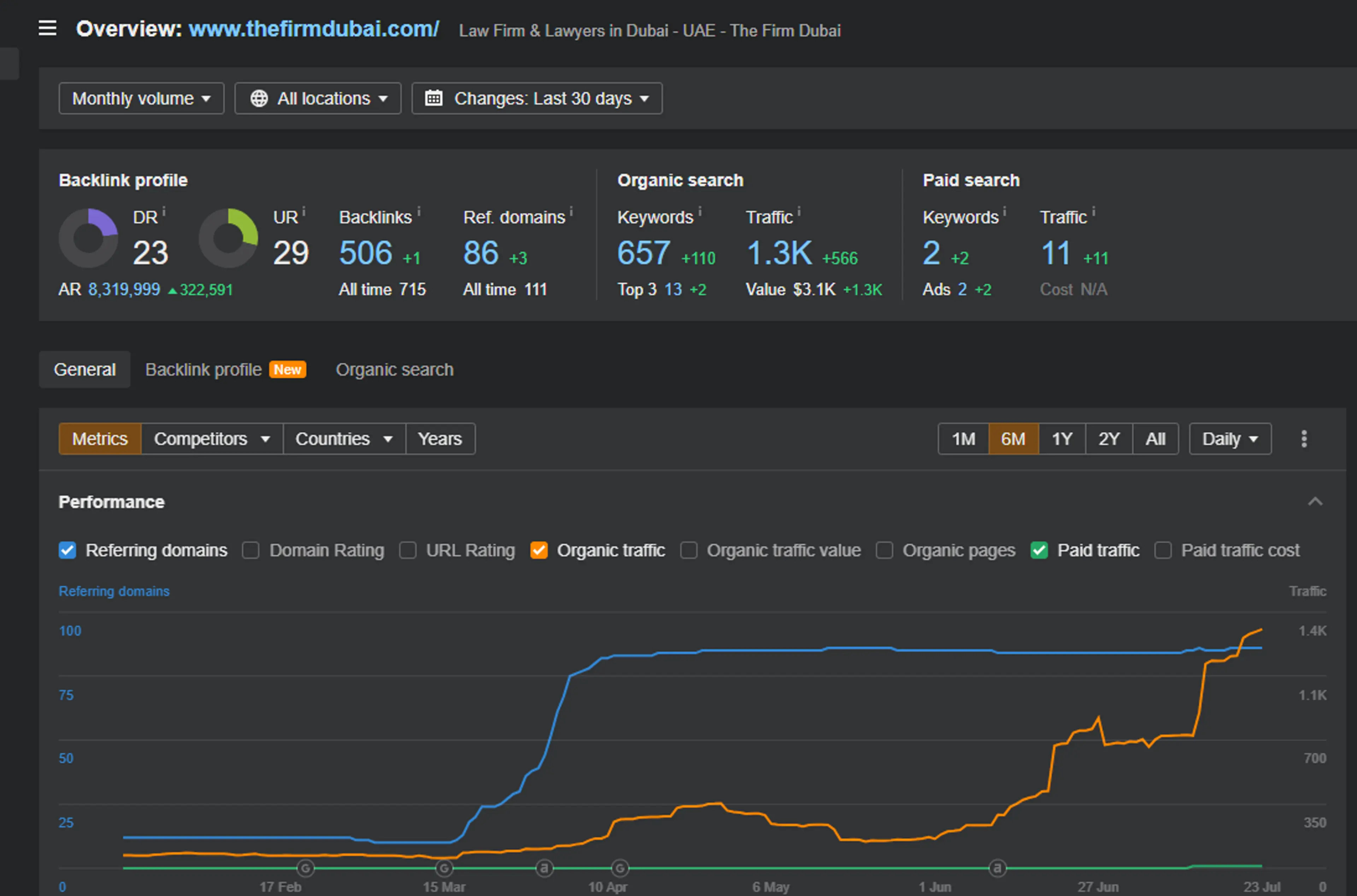
Task: Click the Google update marker near 15 Mar
Action: click(444, 868)
